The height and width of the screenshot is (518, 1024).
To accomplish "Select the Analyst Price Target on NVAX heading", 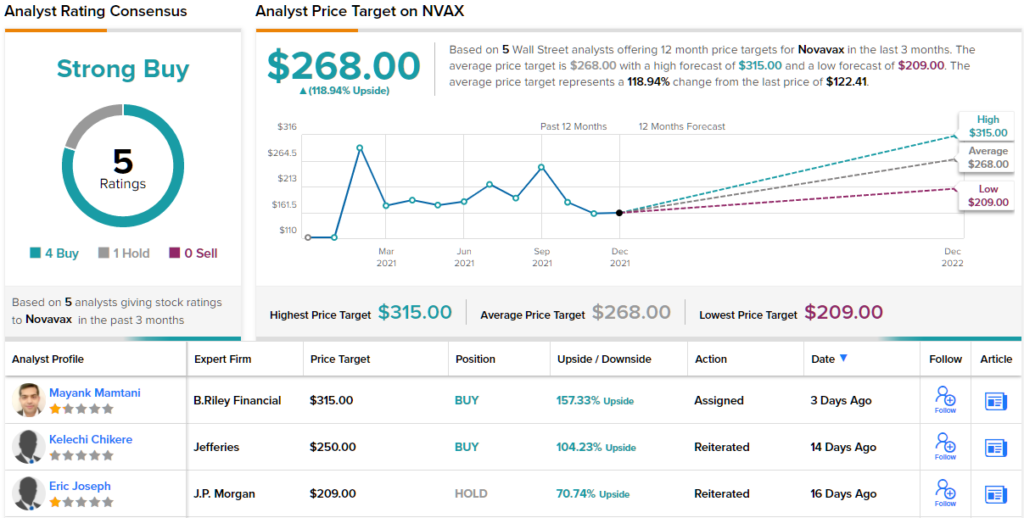I will tap(360, 11).
